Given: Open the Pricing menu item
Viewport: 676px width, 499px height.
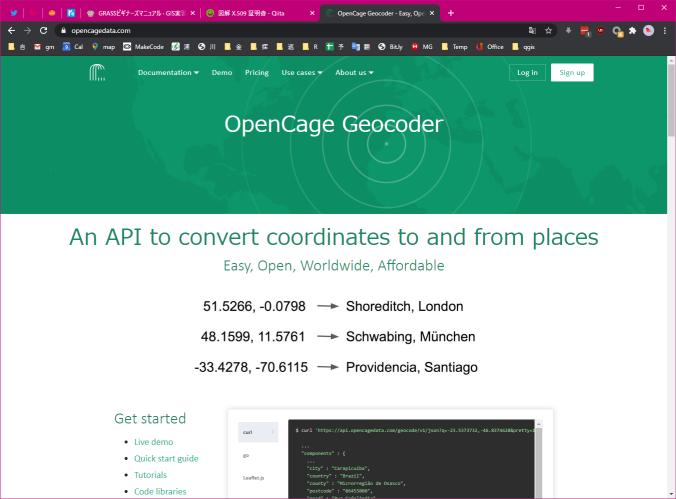Looking at the screenshot, I should click(x=257, y=73).
